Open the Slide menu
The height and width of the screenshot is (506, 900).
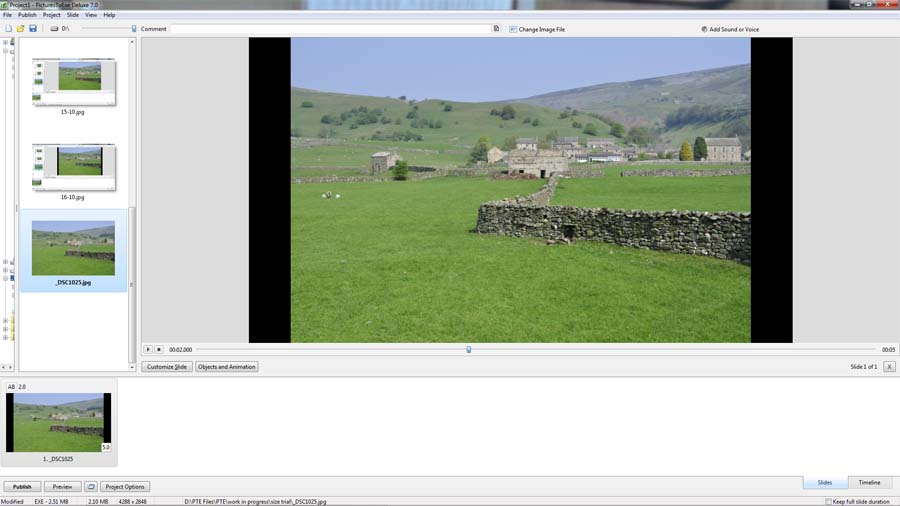73,15
